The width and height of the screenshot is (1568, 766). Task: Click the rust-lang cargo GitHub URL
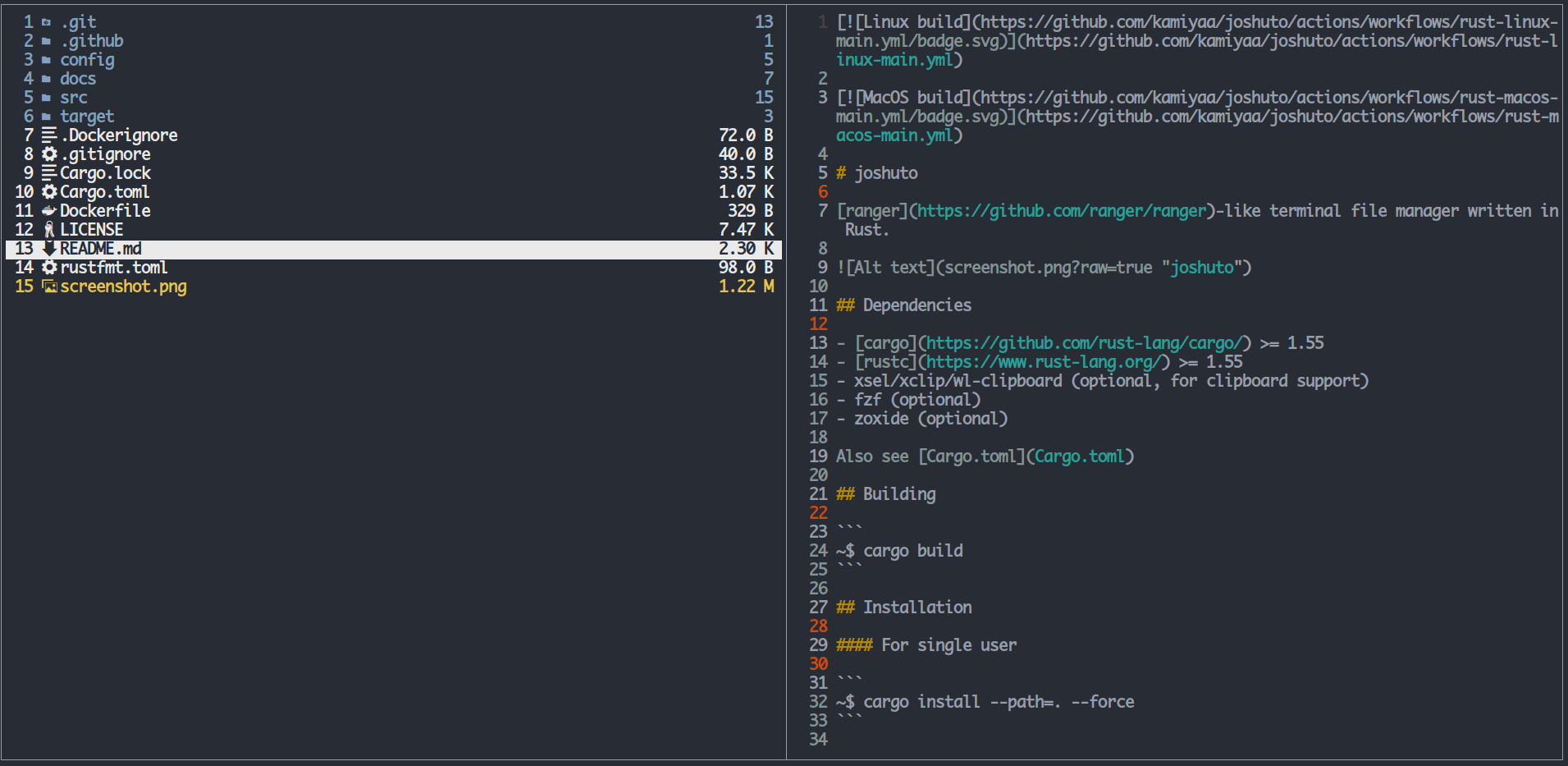point(1085,343)
